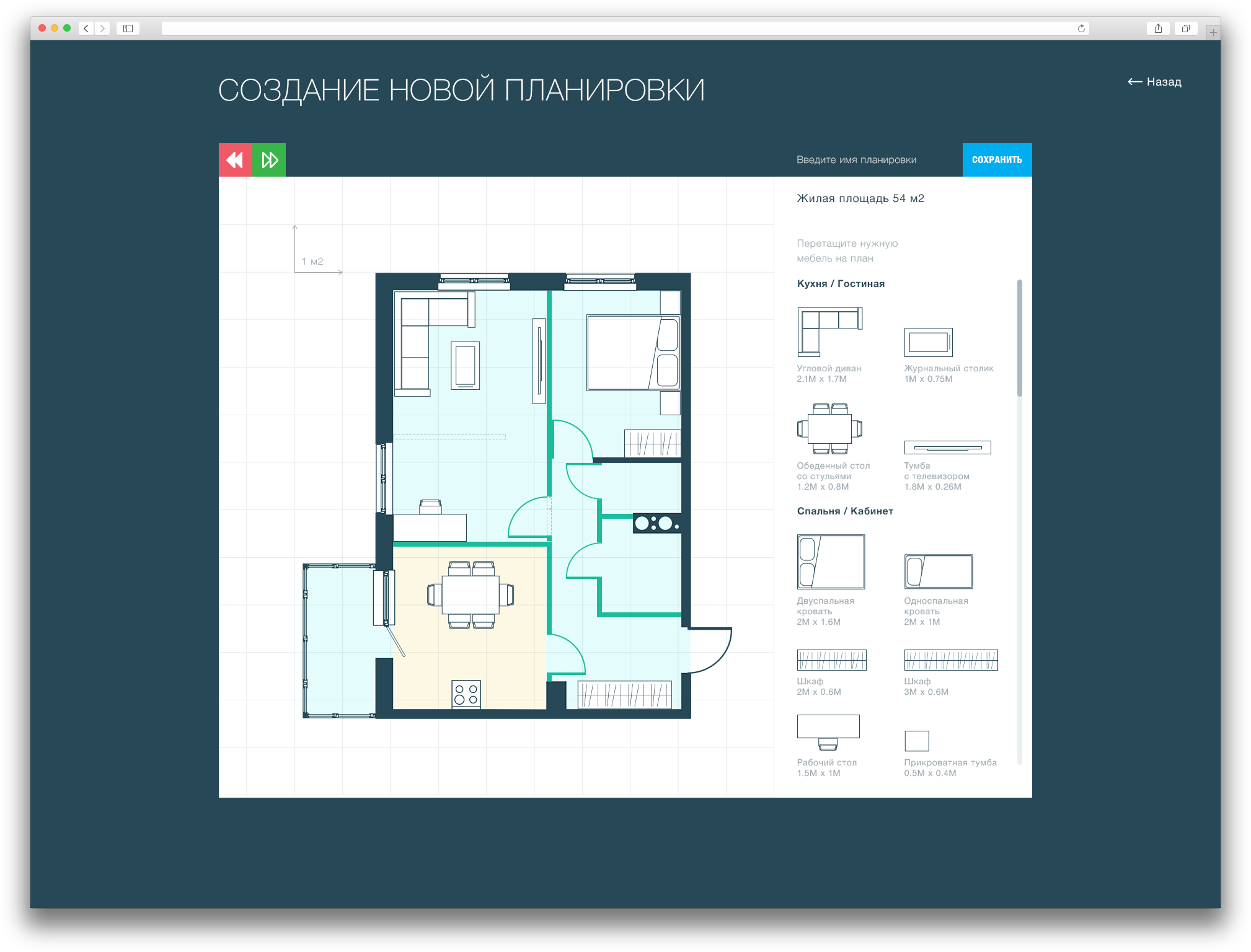1251x952 pixels.
Task: Select the bedside table square icon
Action: click(x=917, y=741)
